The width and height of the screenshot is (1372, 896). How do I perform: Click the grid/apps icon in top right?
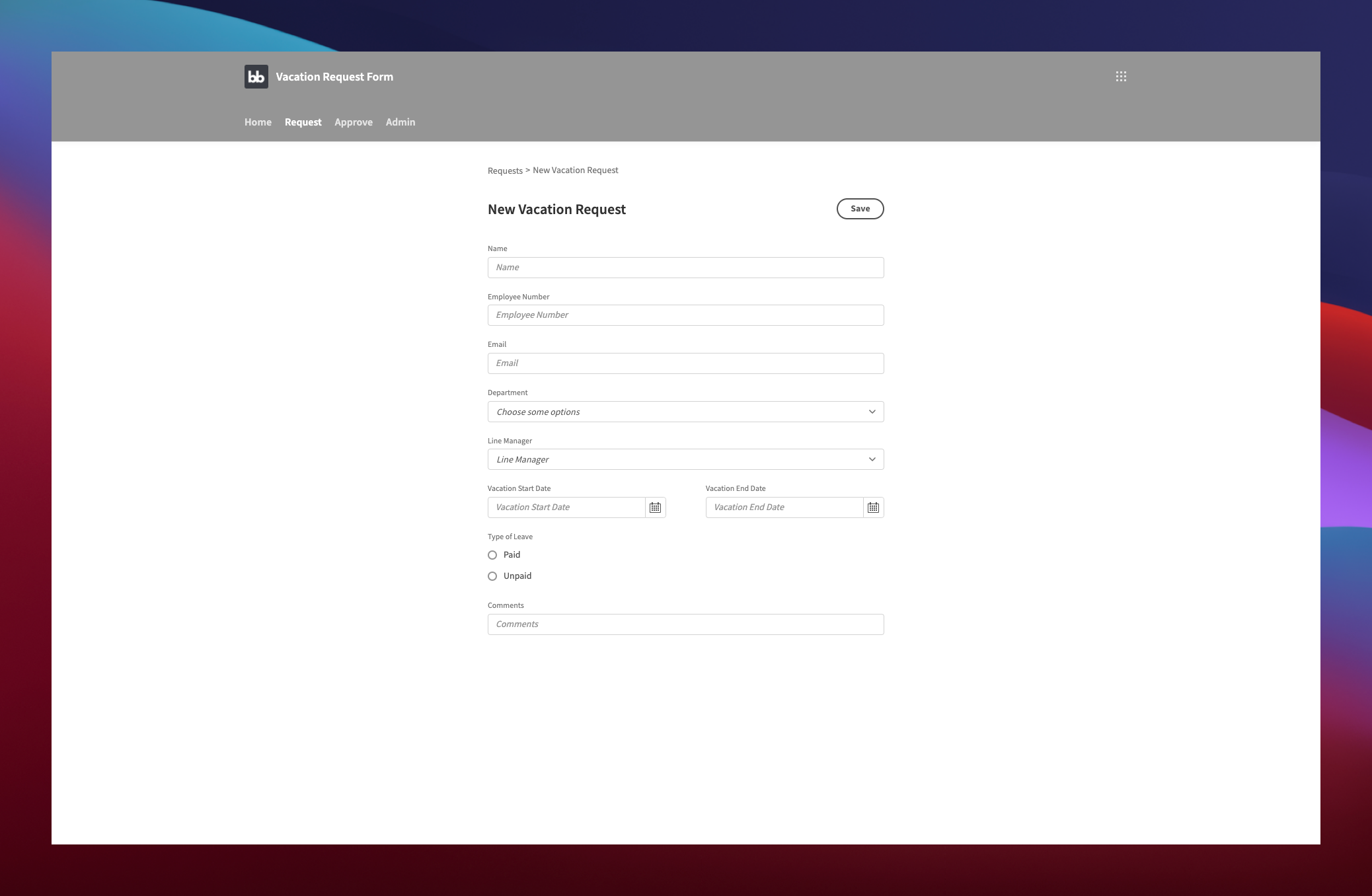coord(1121,76)
